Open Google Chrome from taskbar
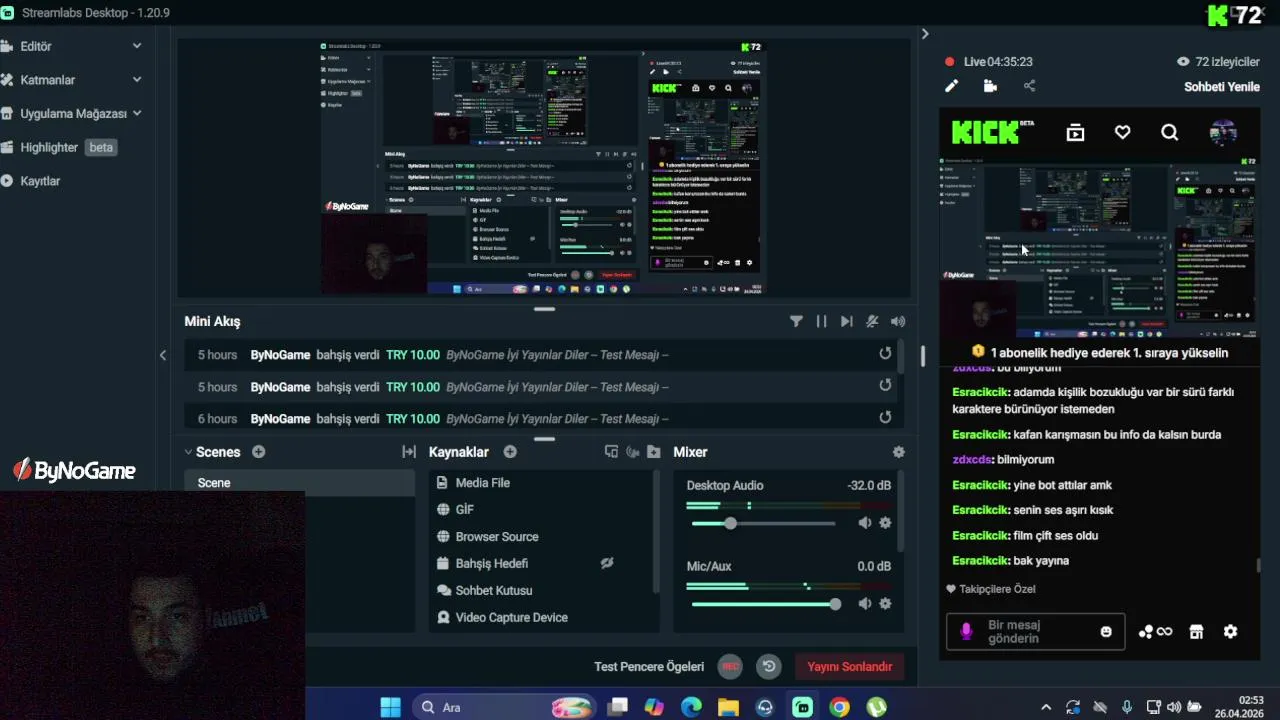Screen dimensions: 1280x720 click(x=839, y=707)
